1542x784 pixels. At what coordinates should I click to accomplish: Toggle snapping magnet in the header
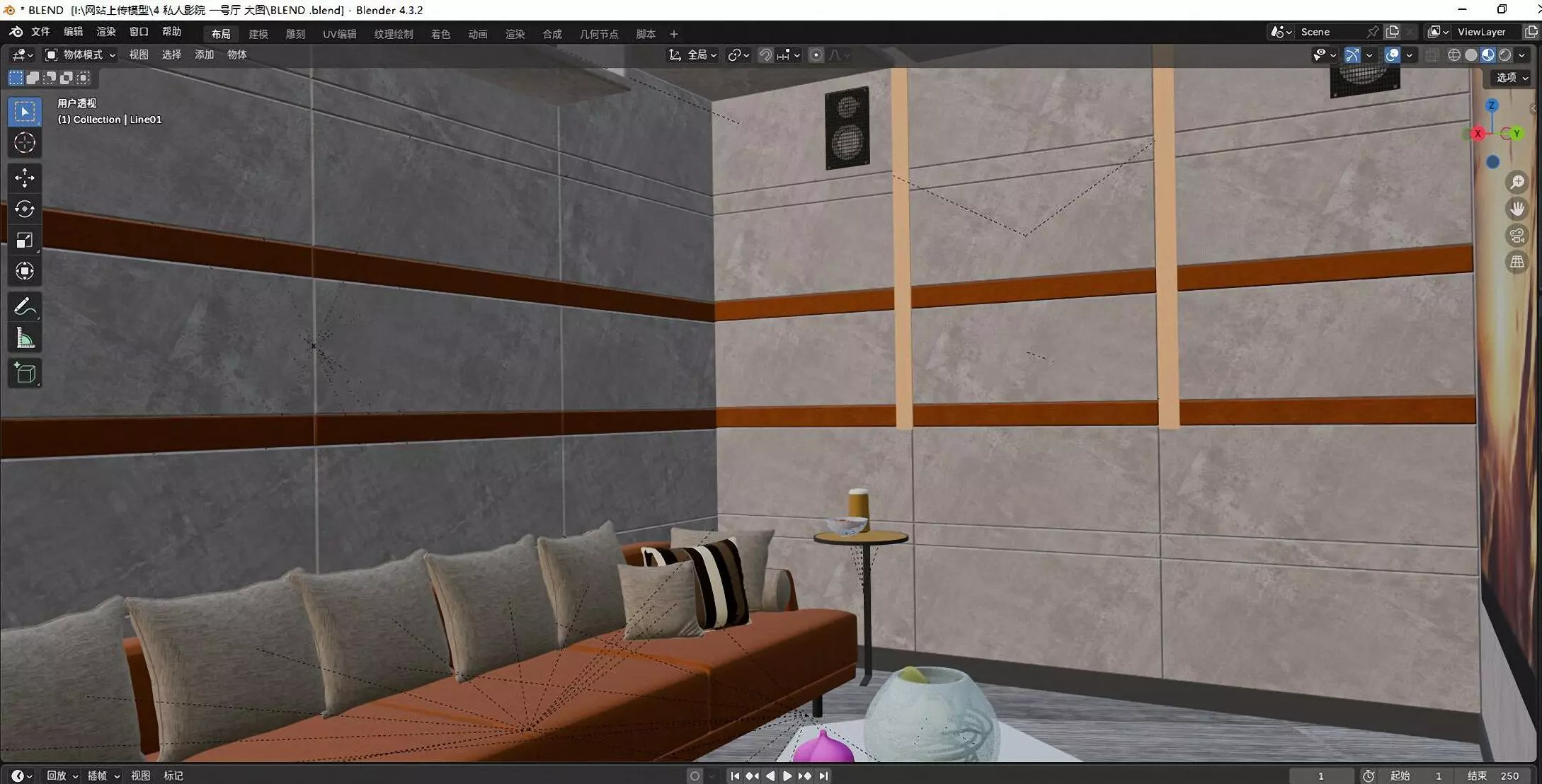click(765, 55)
